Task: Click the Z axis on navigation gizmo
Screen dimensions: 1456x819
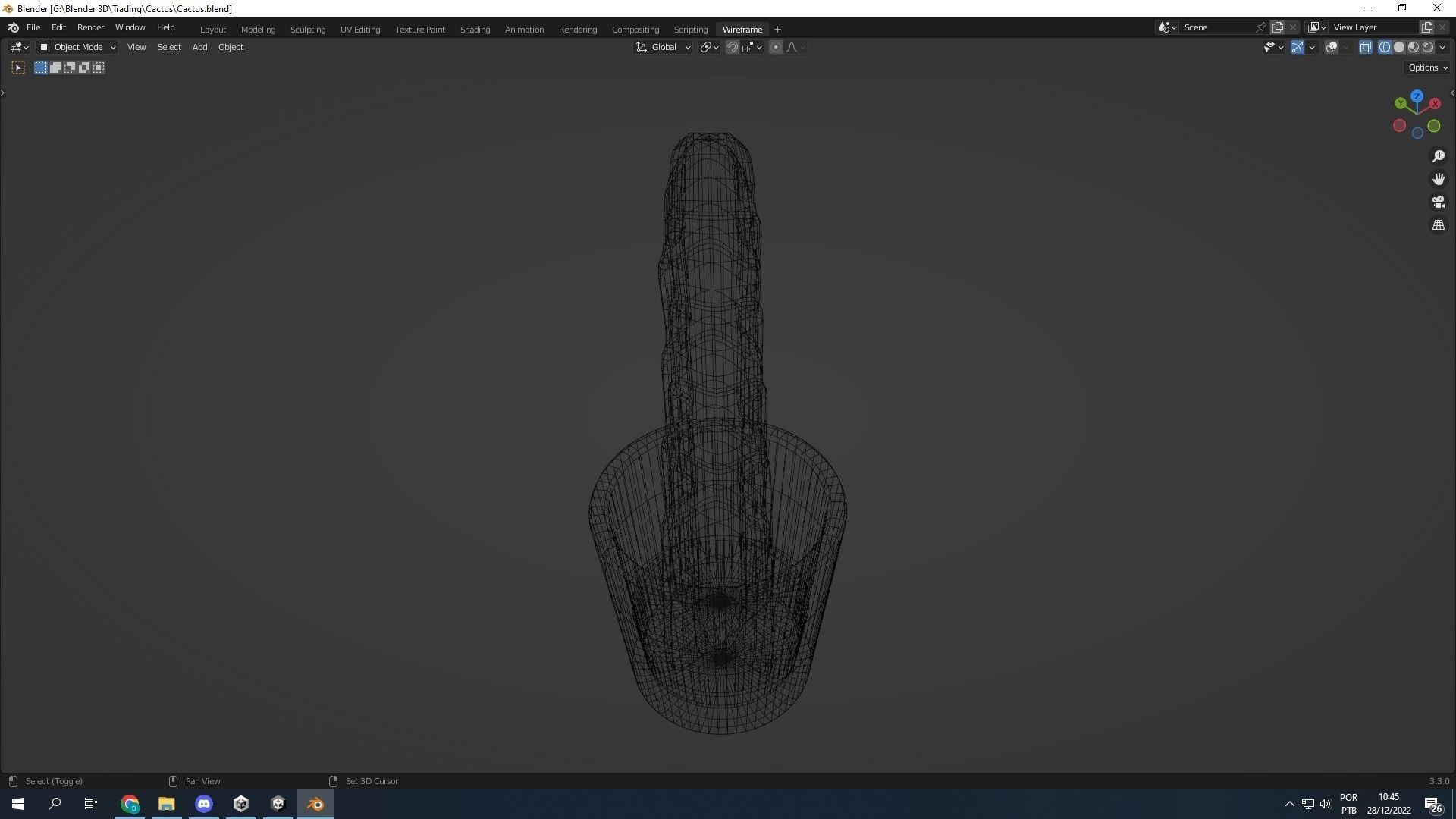Action: pos(1417,96)
